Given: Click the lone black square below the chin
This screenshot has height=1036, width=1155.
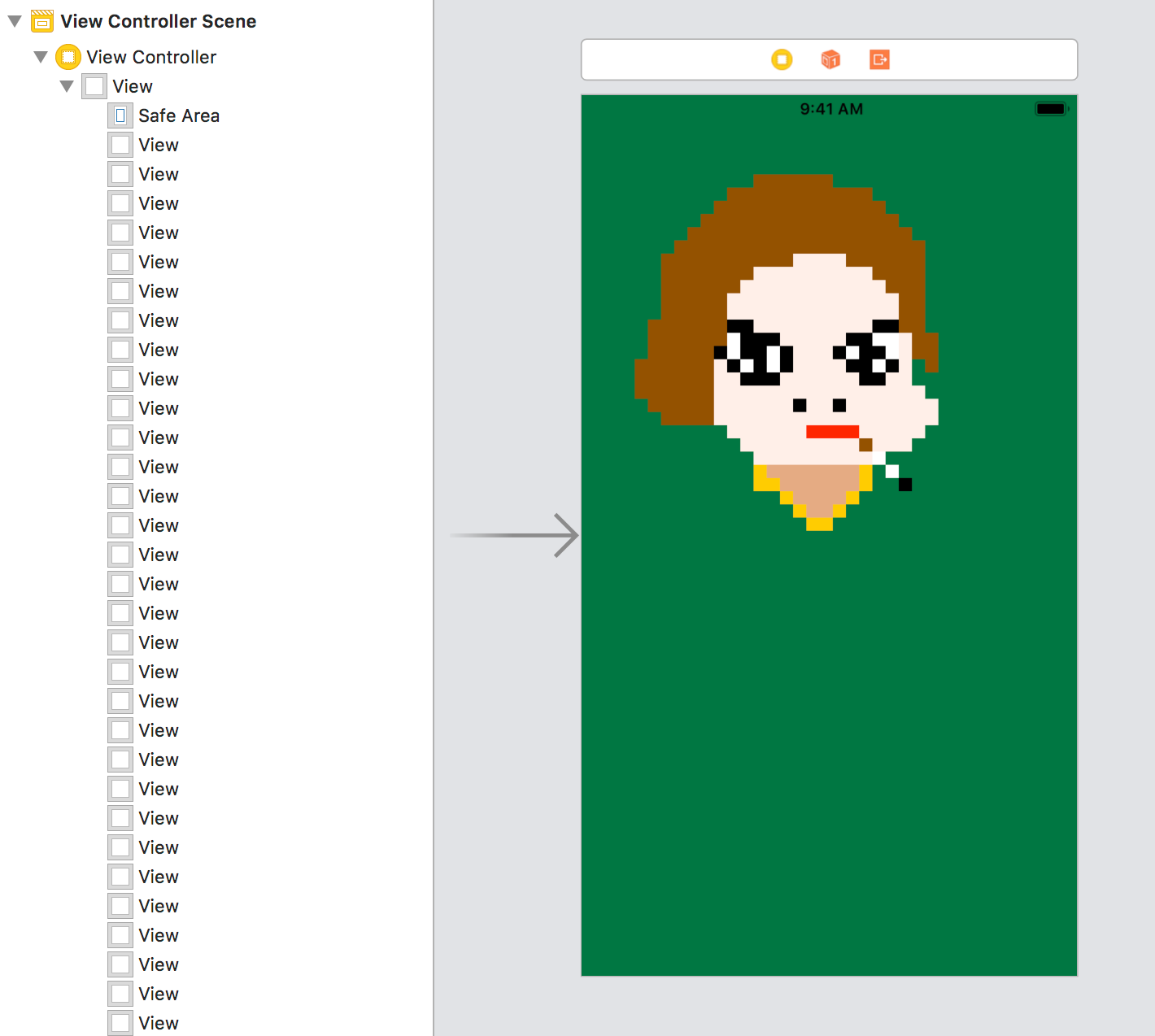Looking at the screenshot, I should pos(905,485).
